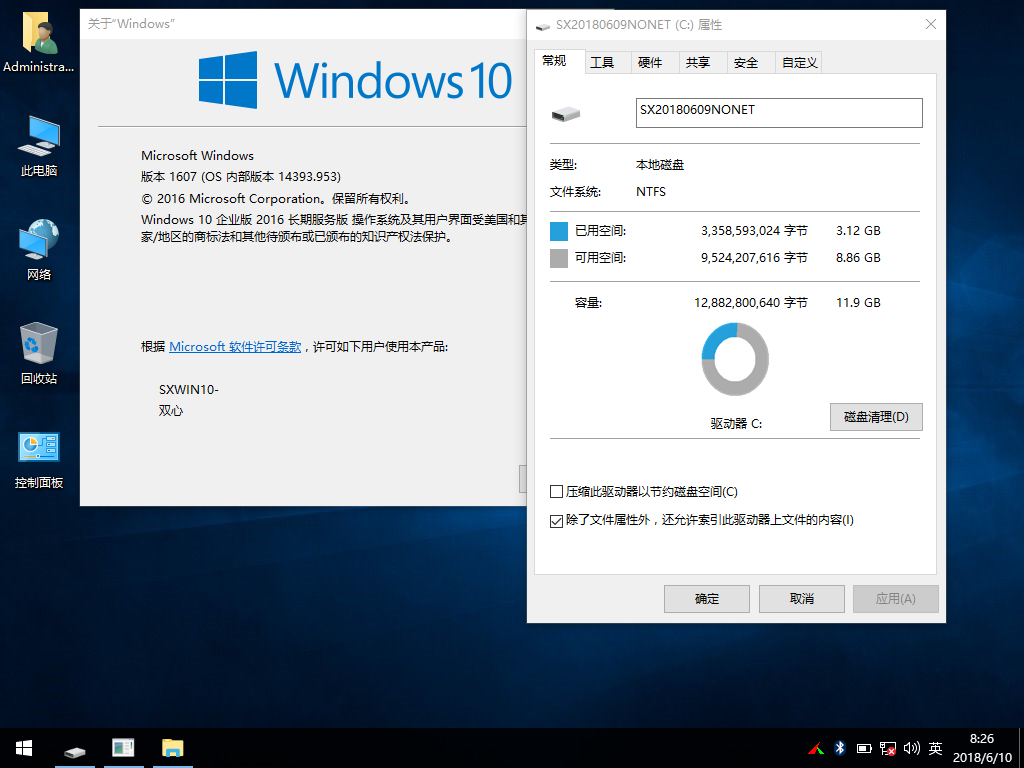Switch the 英 input method indicator

(935, 748)
